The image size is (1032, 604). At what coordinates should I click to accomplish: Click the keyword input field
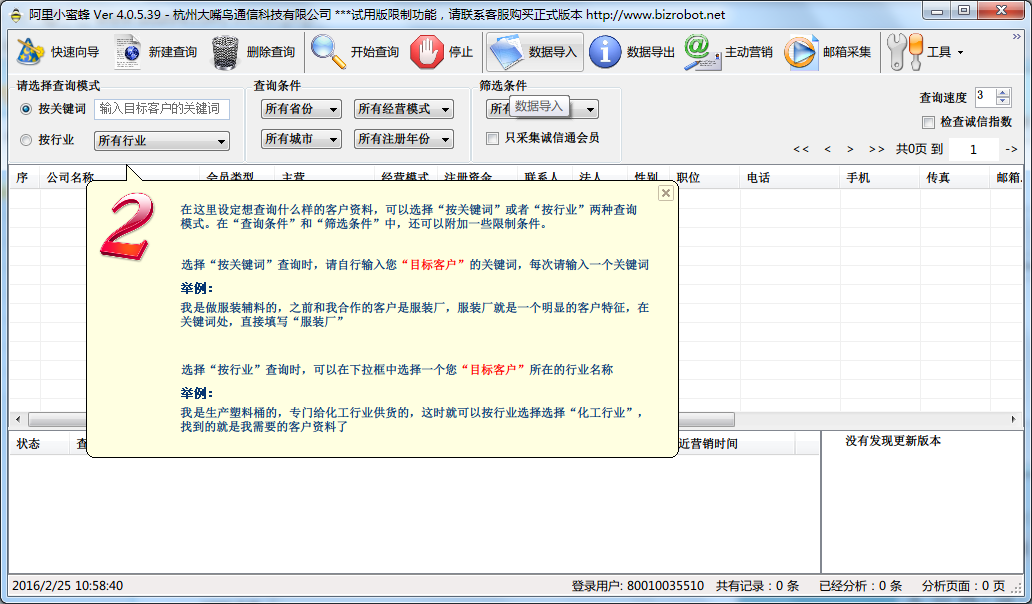(162, 109)
